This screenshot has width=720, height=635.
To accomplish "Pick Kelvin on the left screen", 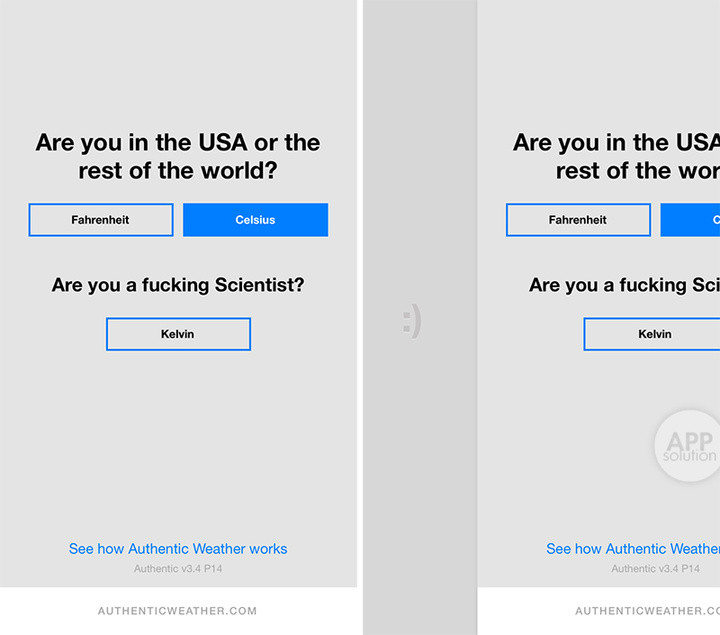I will pyautogui.click(x=178, y=334).
